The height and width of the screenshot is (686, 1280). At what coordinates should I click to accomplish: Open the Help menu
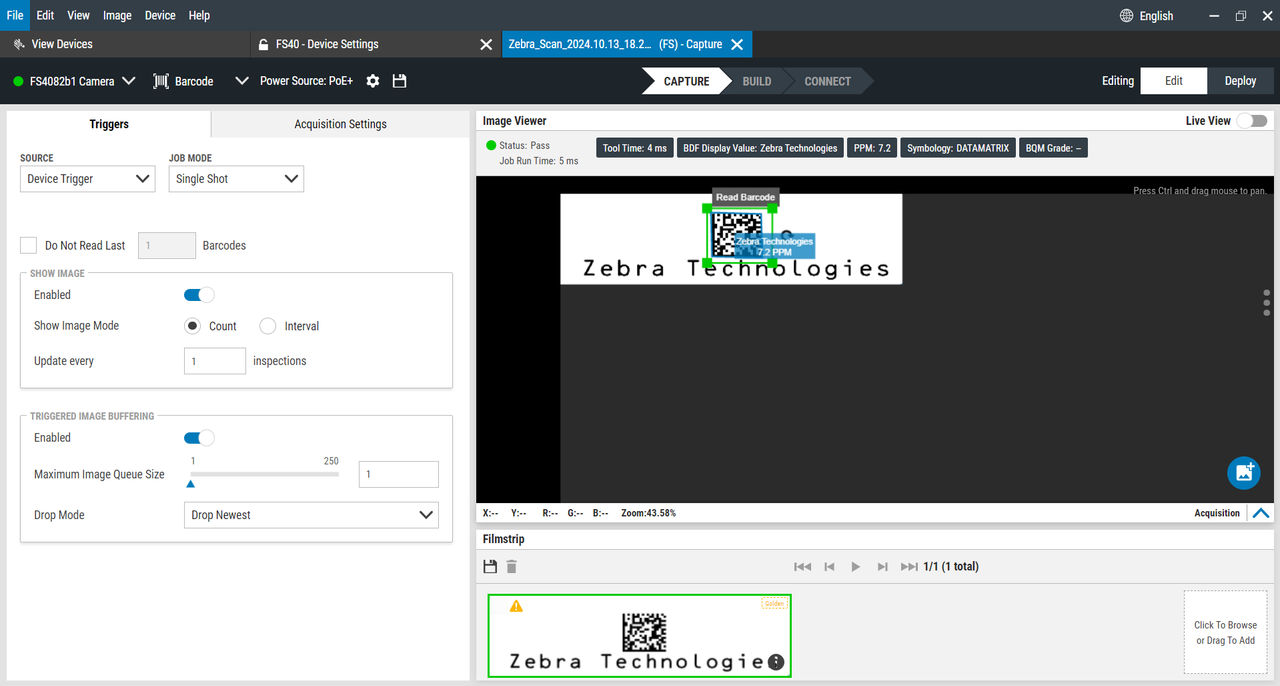click(199, 15)
